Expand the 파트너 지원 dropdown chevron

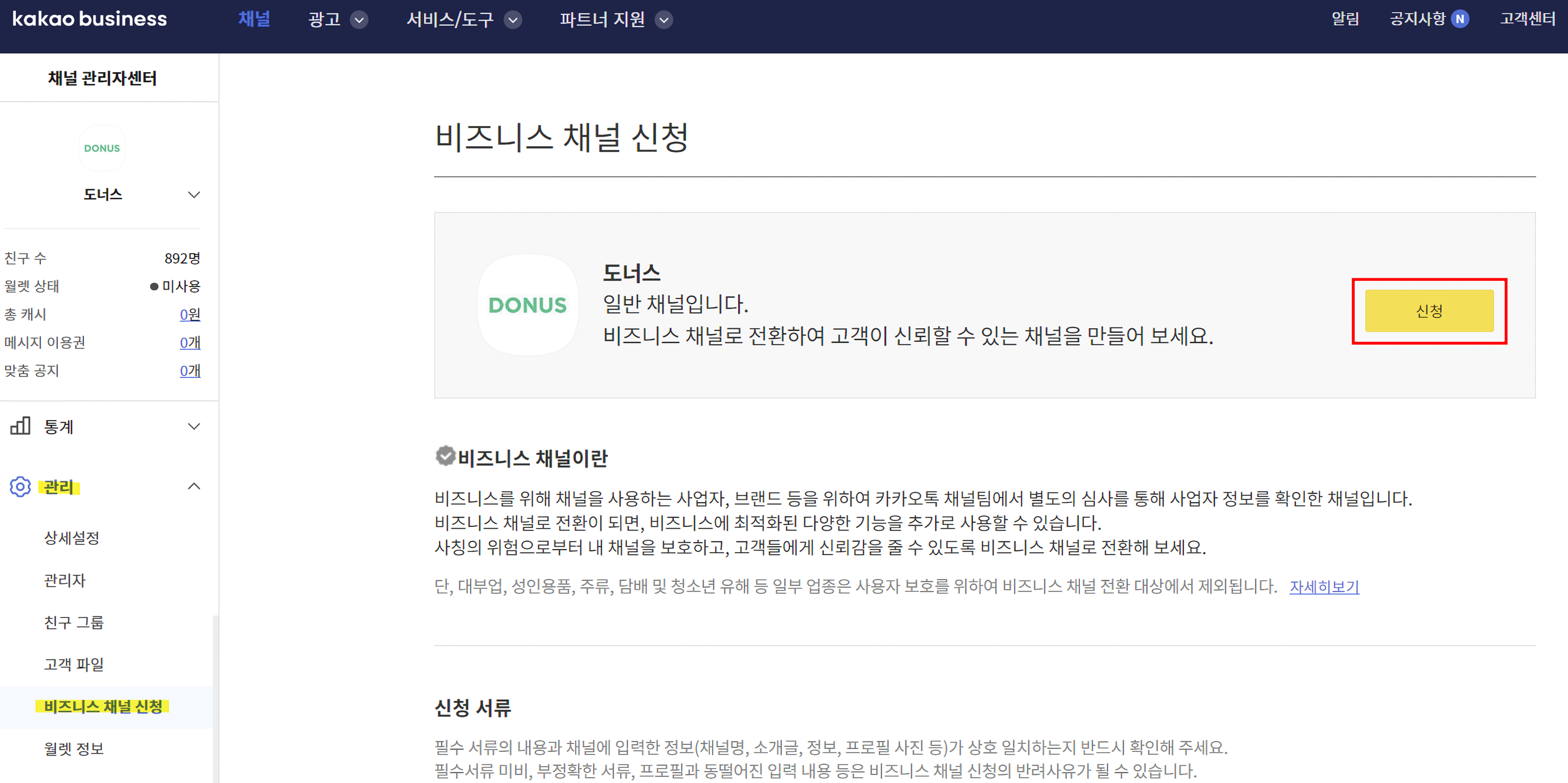coord(664,20)
